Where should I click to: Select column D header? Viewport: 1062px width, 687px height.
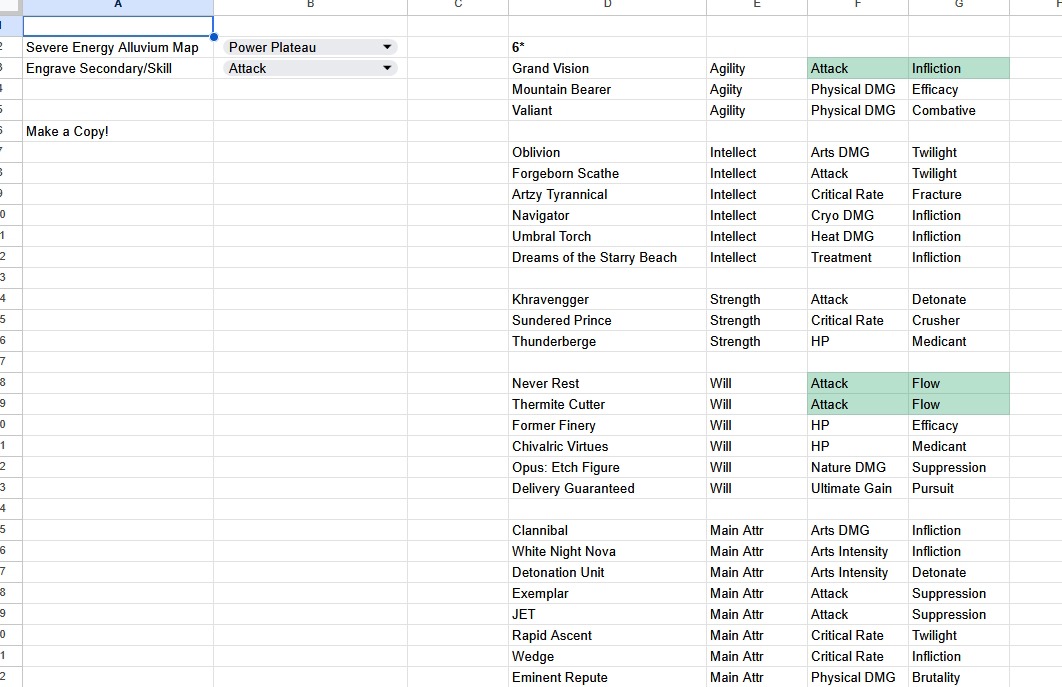tap(608, 5)
